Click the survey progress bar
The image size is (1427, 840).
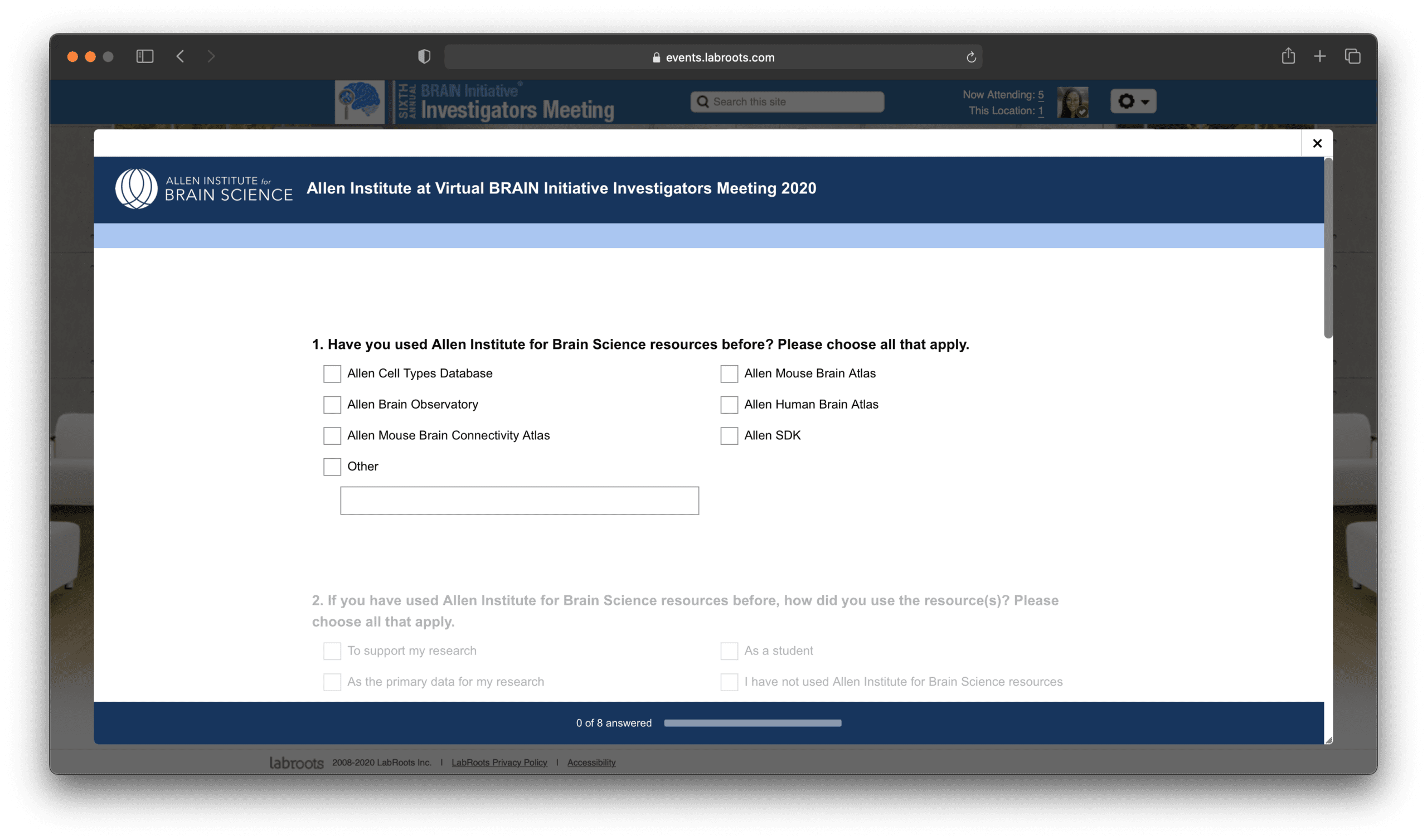click(x=752, y=723)
